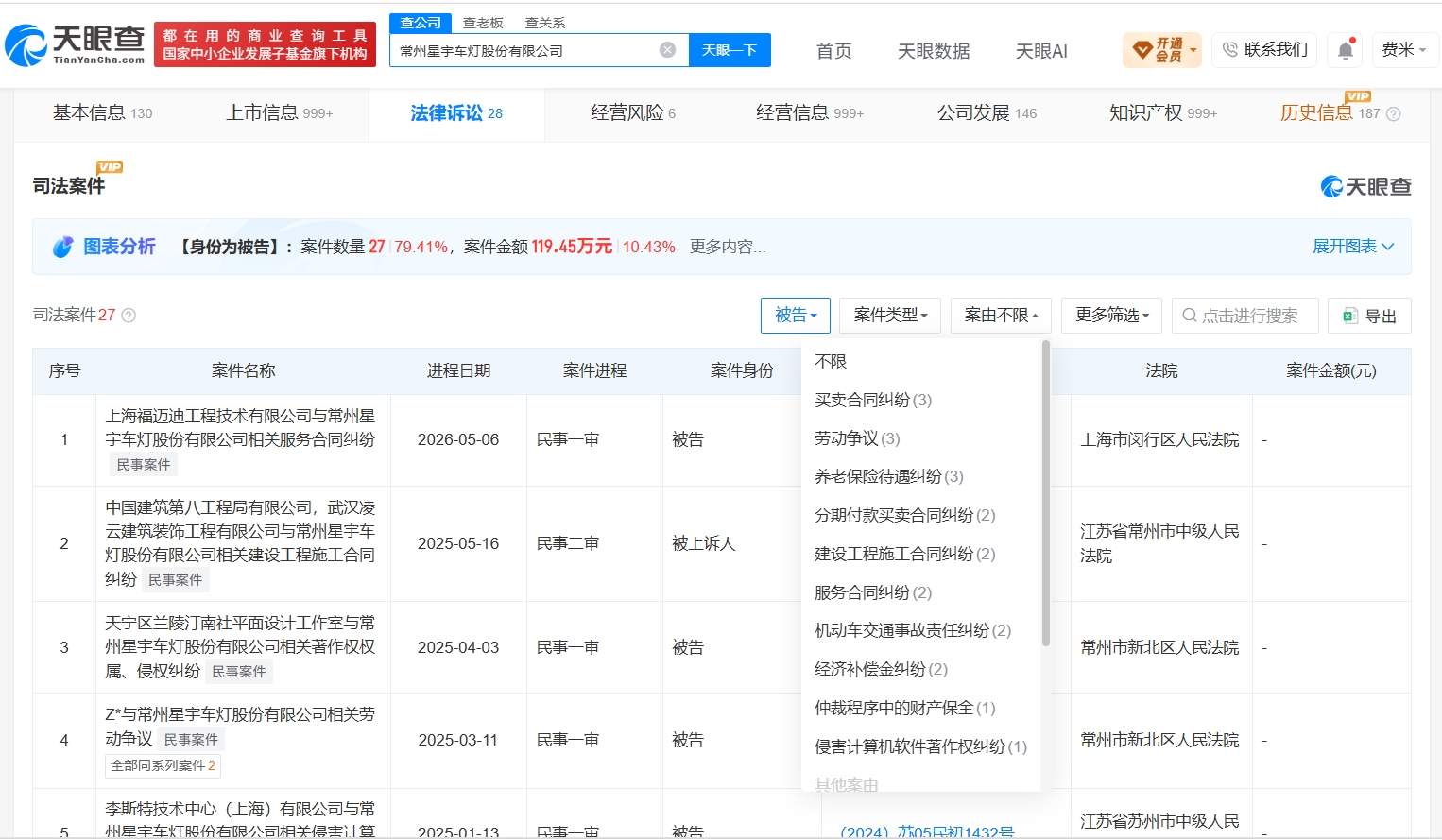The image size is (1442, 840).
Task: Click the 联系我们 button
Action: [x=1265, y=49]
